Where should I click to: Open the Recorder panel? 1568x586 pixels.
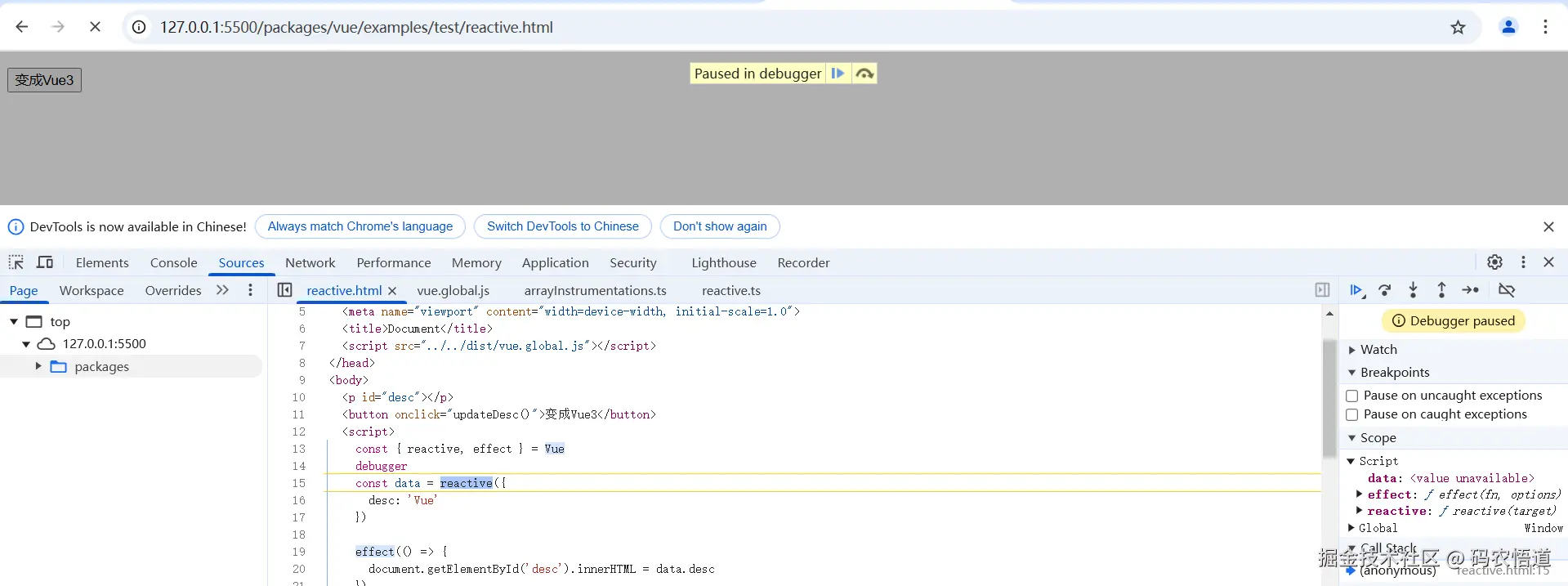click(x=803, y=262)
